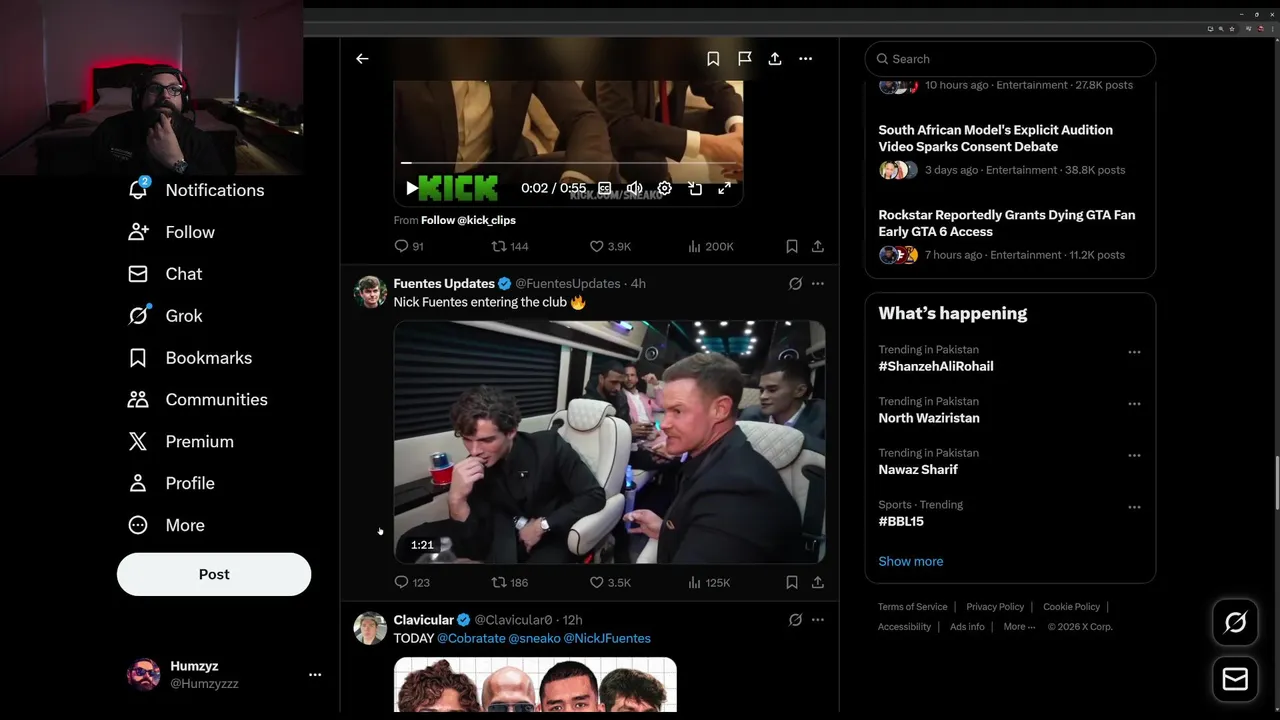Screen dimensions: 1280x720
Task: View analytics showing 200K views
Action: coord(711,246)
